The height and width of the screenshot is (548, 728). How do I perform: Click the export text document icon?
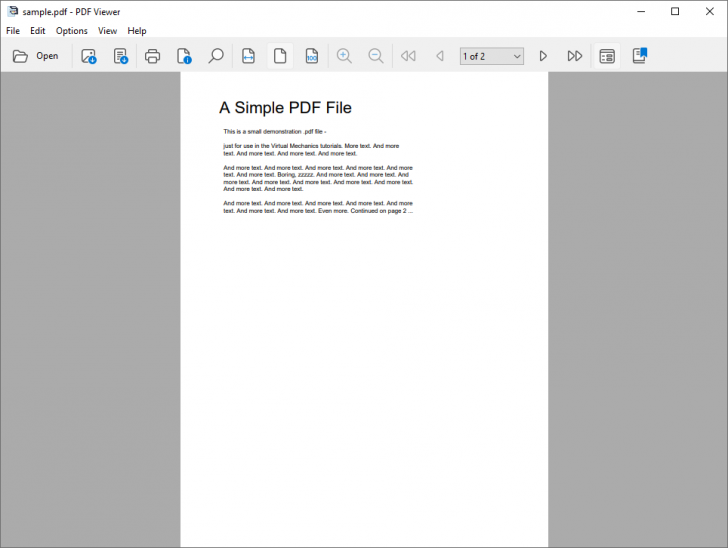pos(120,56)
